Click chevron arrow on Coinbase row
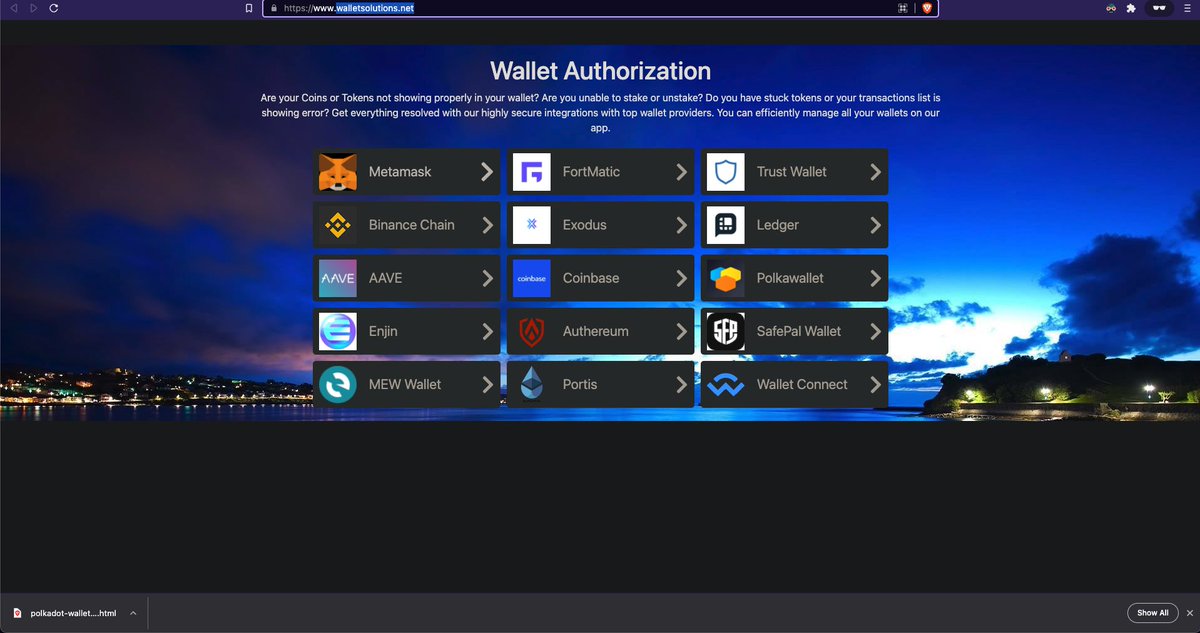1200x633 pixels. tap(681, 278)
